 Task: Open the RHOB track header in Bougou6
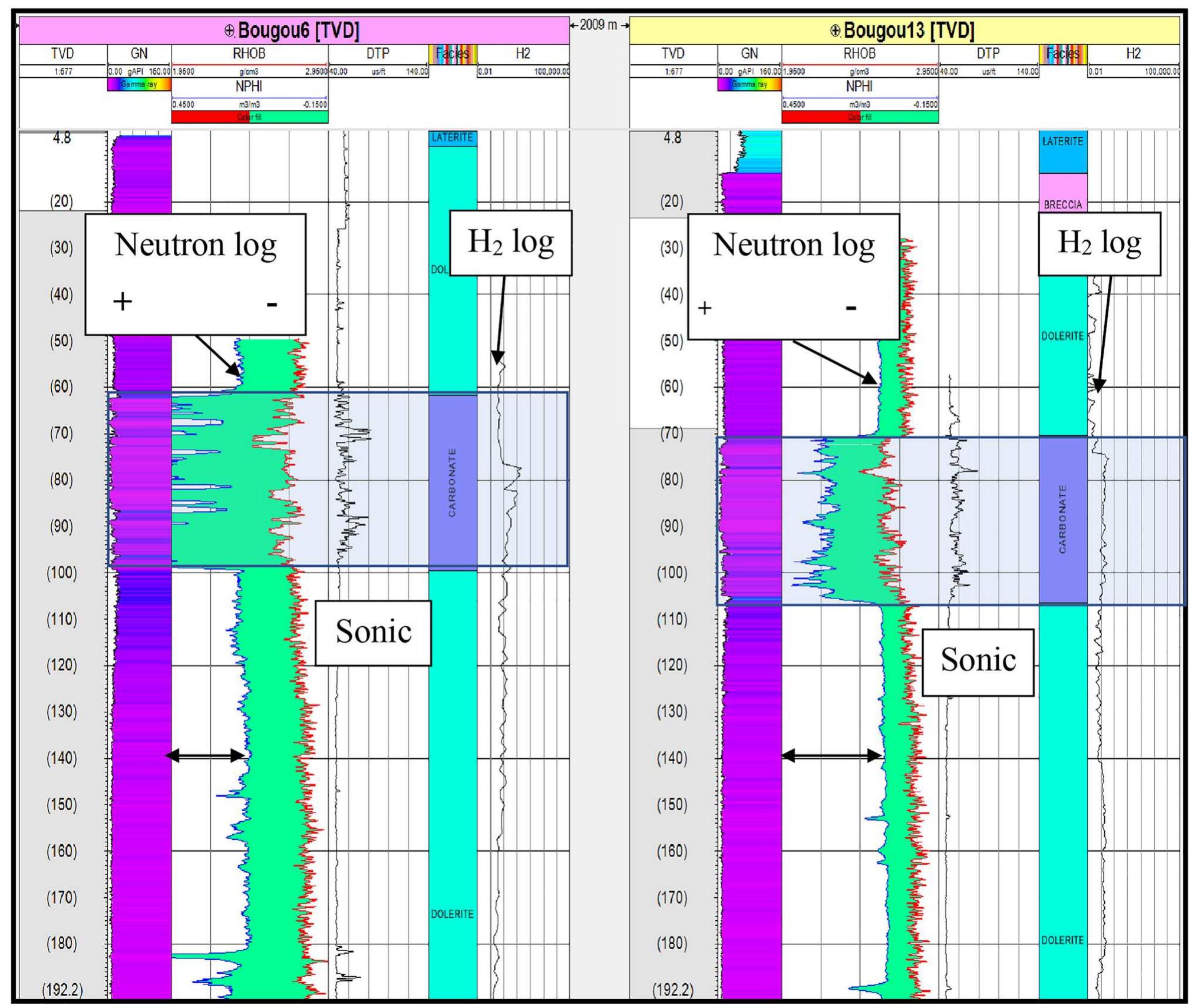pyautogui.click(x=250, y=54)
